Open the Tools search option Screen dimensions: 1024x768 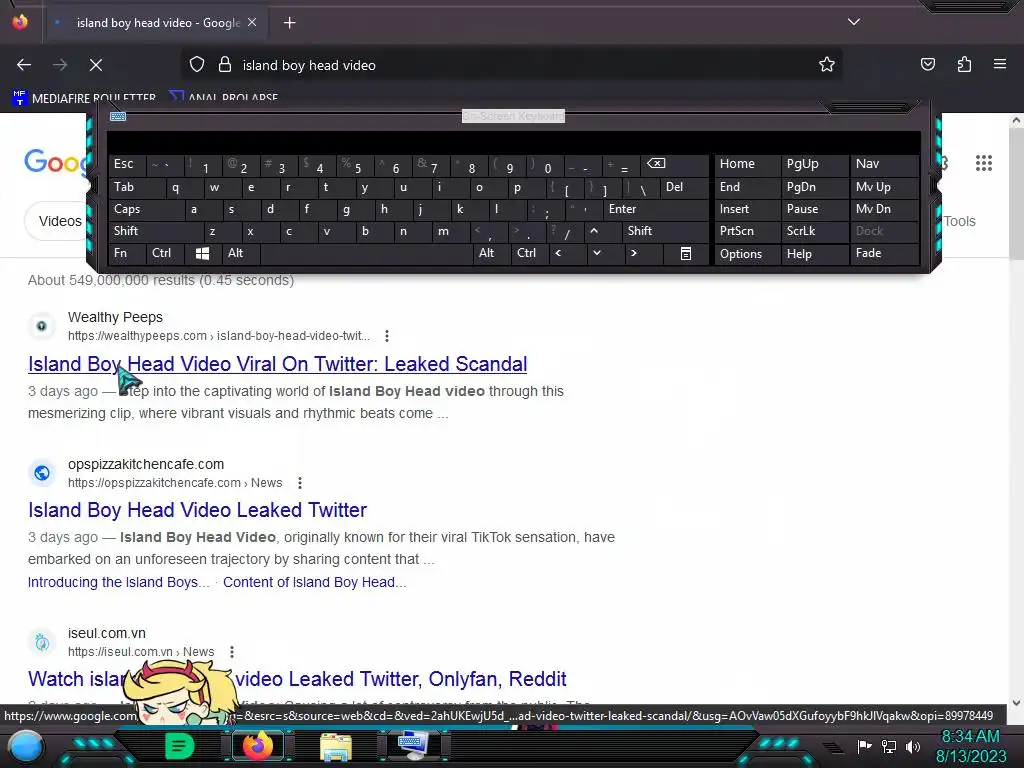[959, 221]
